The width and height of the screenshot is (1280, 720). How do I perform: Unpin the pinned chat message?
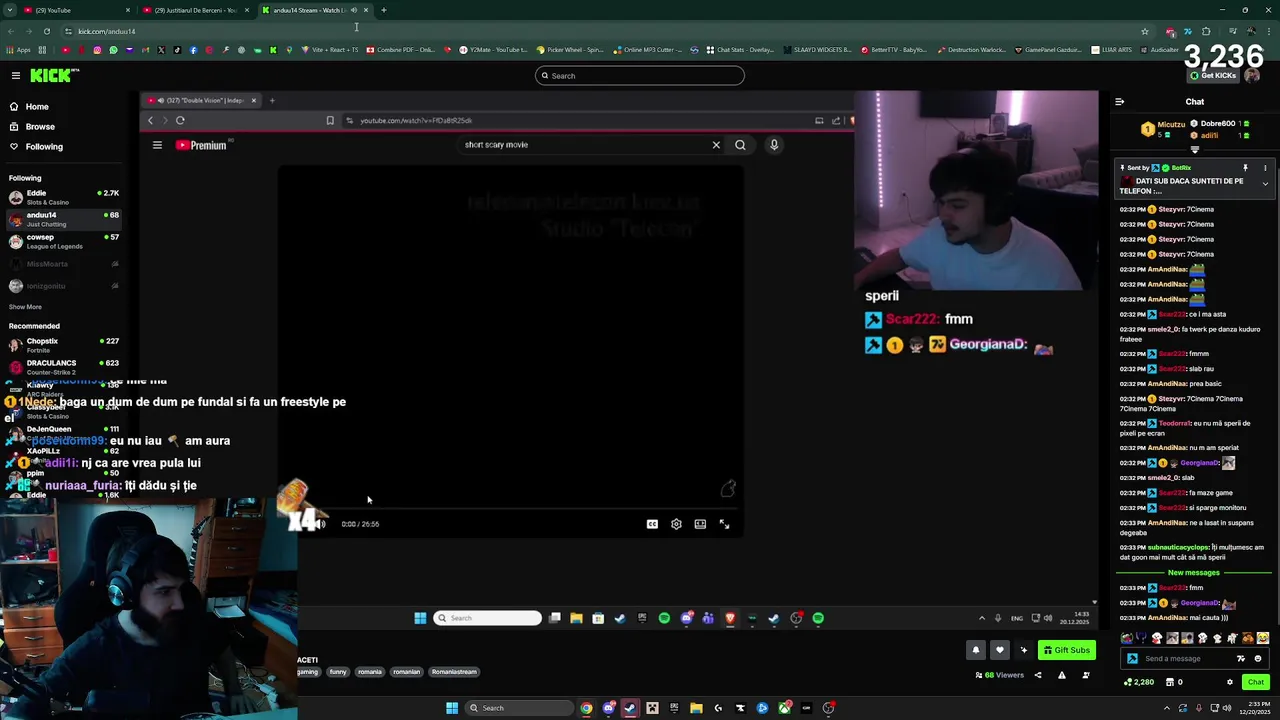click(x=1245, y=168)
